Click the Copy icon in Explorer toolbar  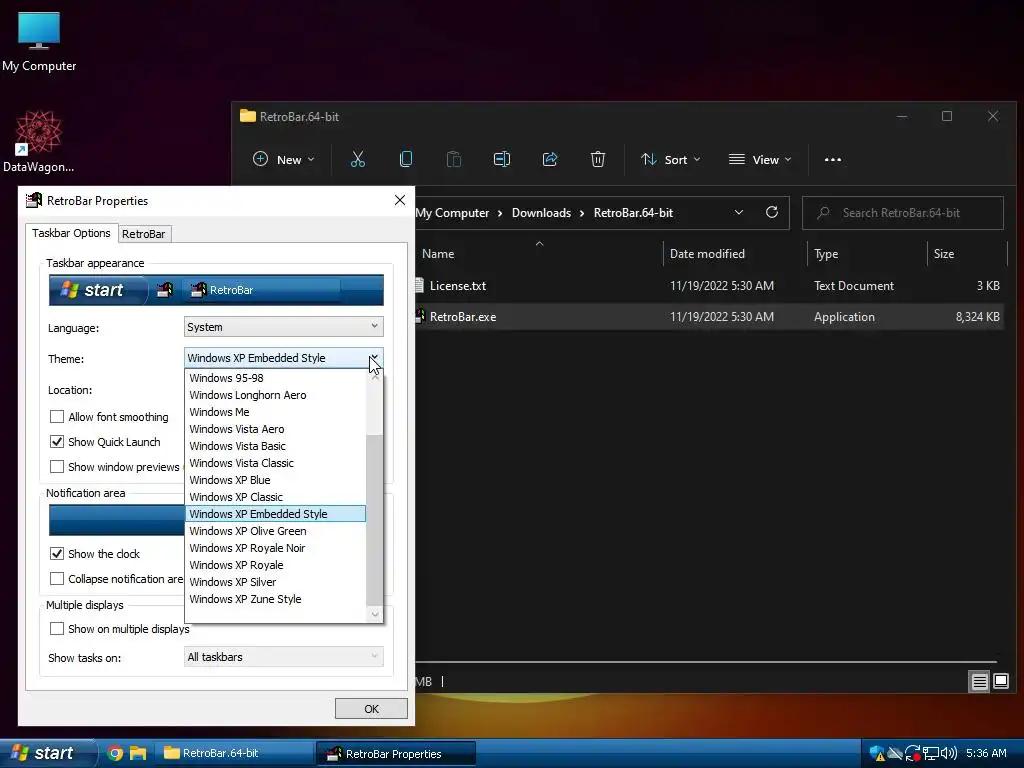click(x=406, y=159)
